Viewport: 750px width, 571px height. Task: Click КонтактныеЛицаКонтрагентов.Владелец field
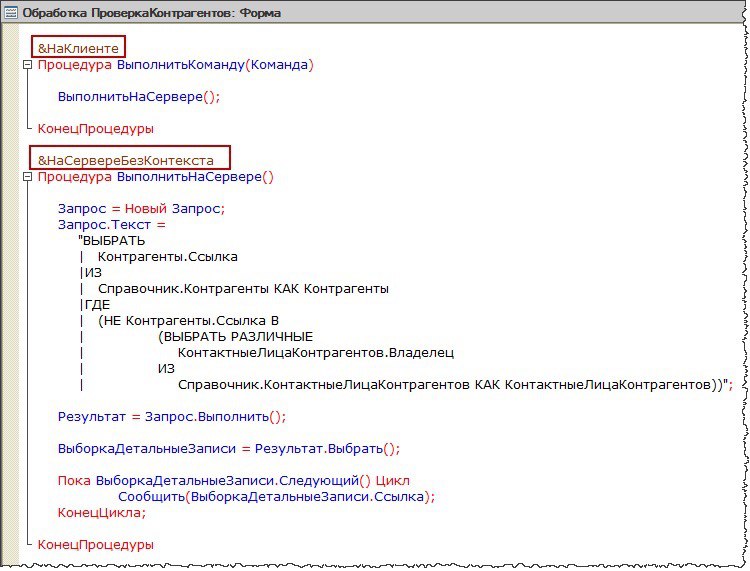click(x=316, y=353)
